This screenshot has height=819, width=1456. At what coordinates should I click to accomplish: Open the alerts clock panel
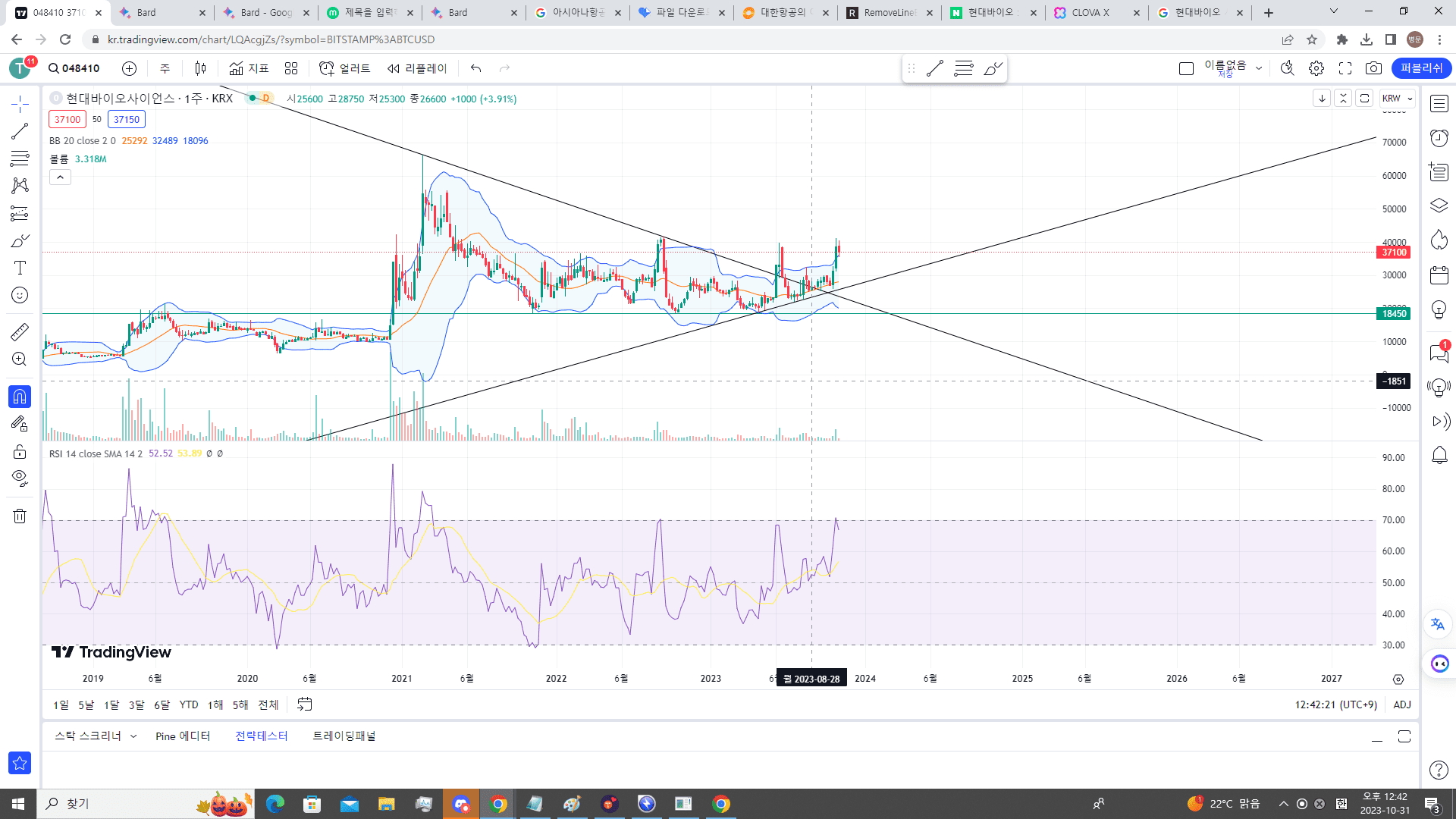[x=1439, y=138]
